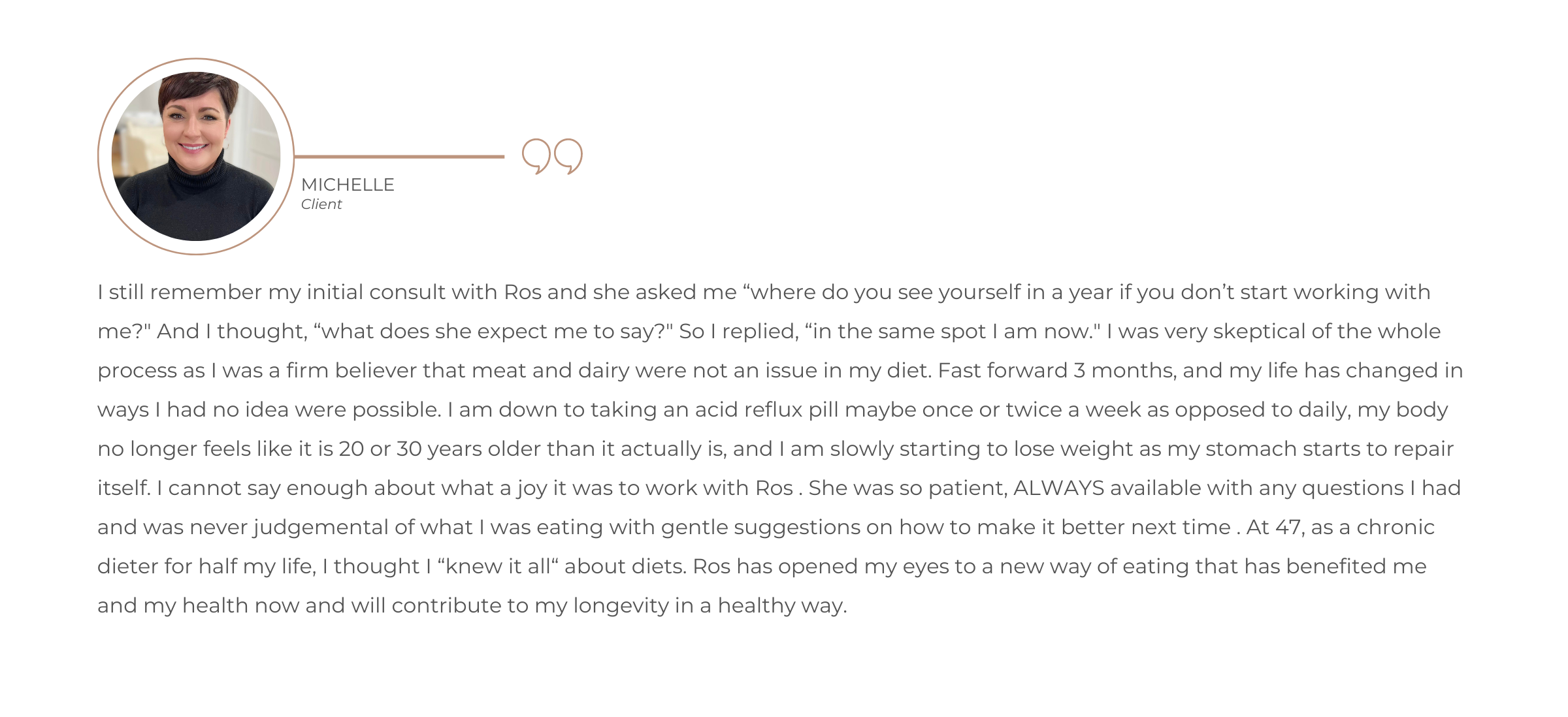Click the word ALWAYS in testimonial
Image resolution: width=1568 pixels, height=717 pixels.
click(x=1058, y=488)
